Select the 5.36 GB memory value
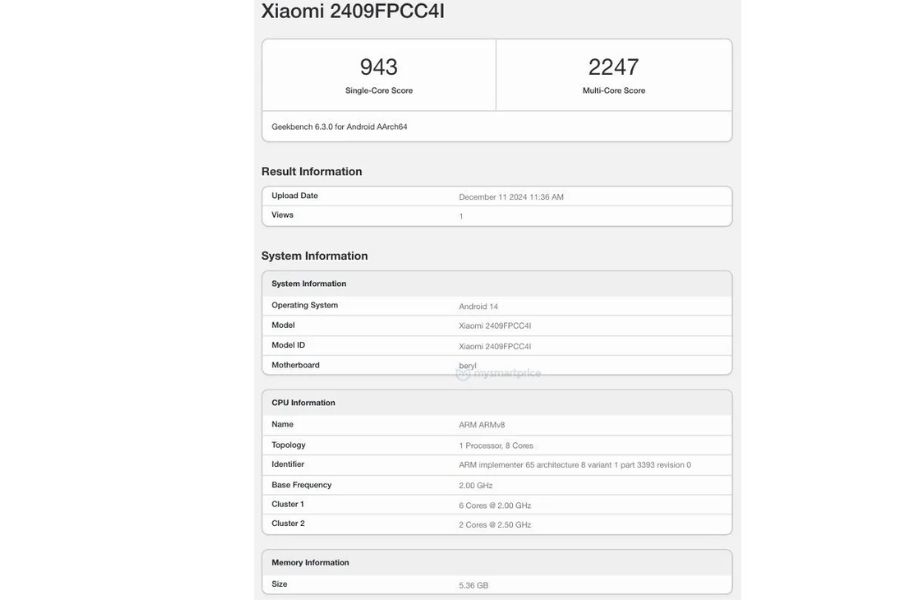 pyautogui.click(x=474, y=586)
